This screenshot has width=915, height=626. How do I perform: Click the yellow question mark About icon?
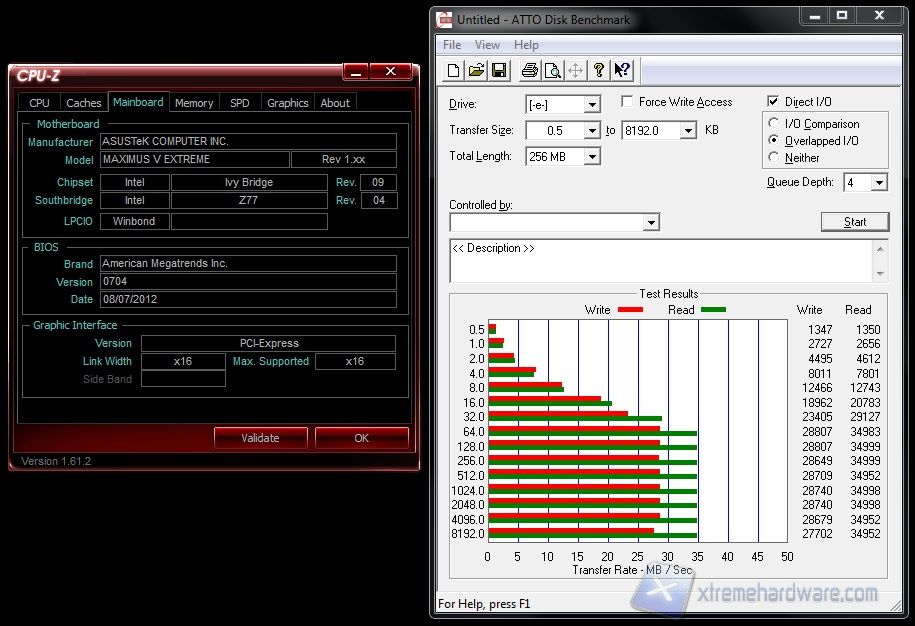[x=599, y=70]
